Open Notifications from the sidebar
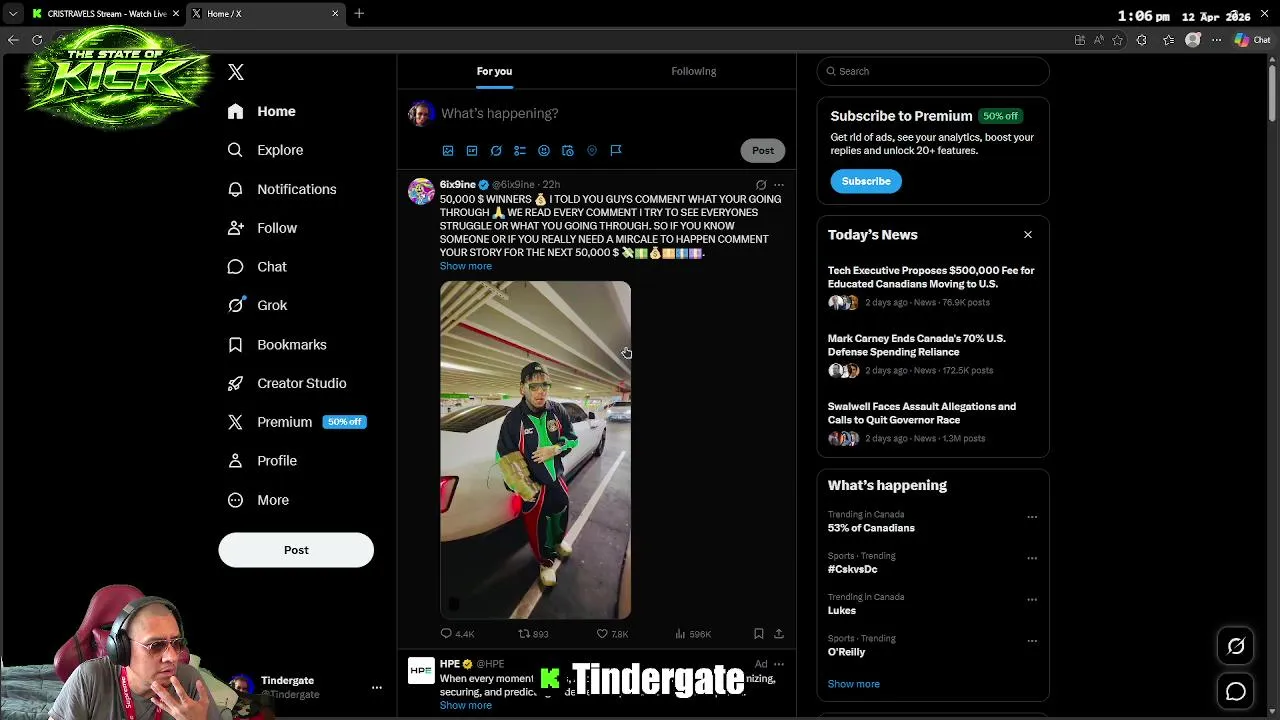This screenshot has width=1280, height=720. [282, 189]
